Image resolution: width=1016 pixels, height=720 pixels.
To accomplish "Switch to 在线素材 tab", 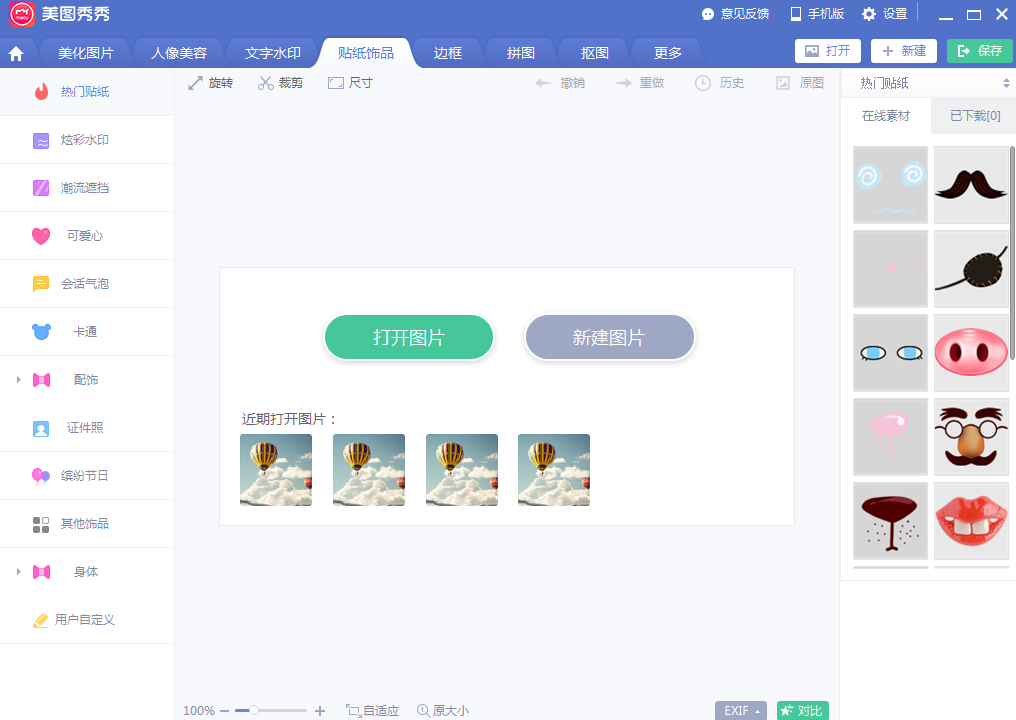I will point(886,116).
